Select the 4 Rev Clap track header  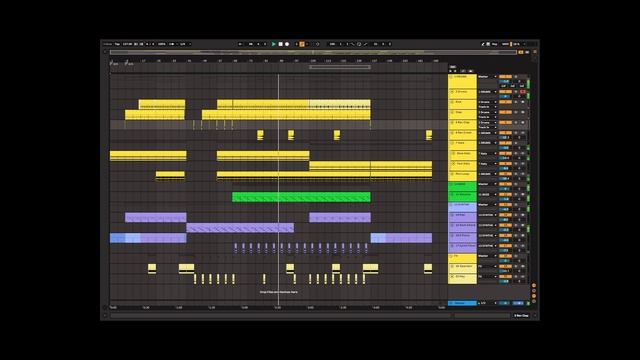[x=462, y=125]
